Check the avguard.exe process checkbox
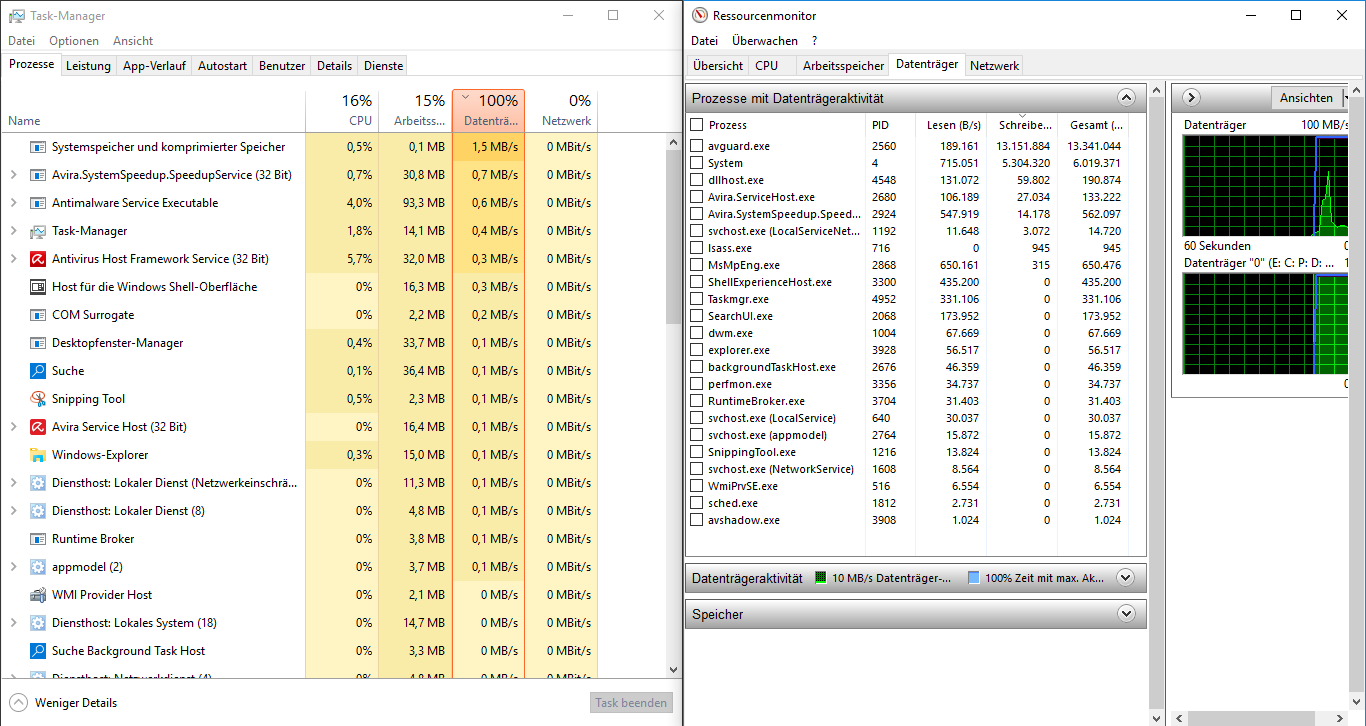Image resolution: width=1366 pixels, height=726 pixels. tap(697, 146)
